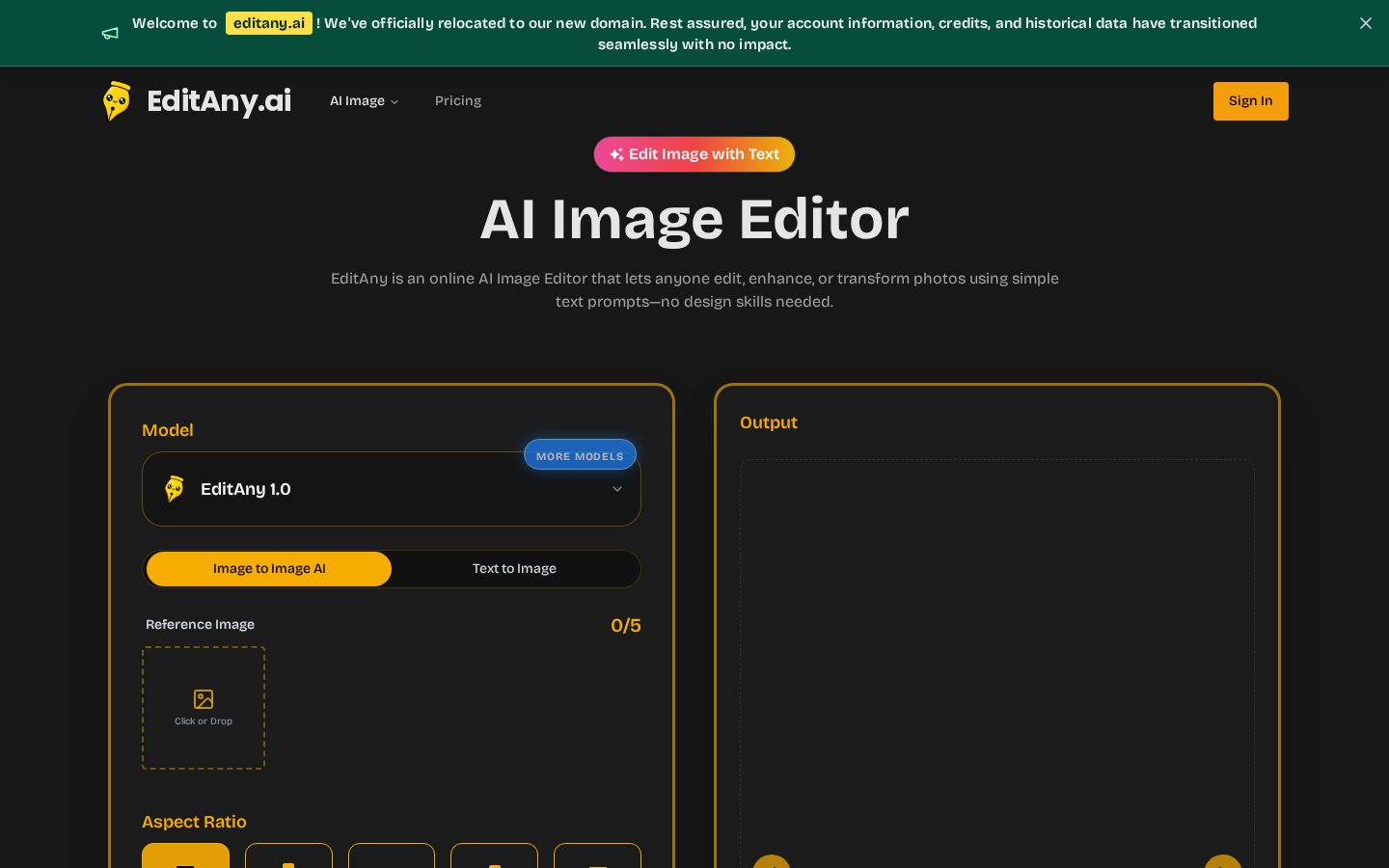Click the 0/5 reference image counter

[626, 625]
